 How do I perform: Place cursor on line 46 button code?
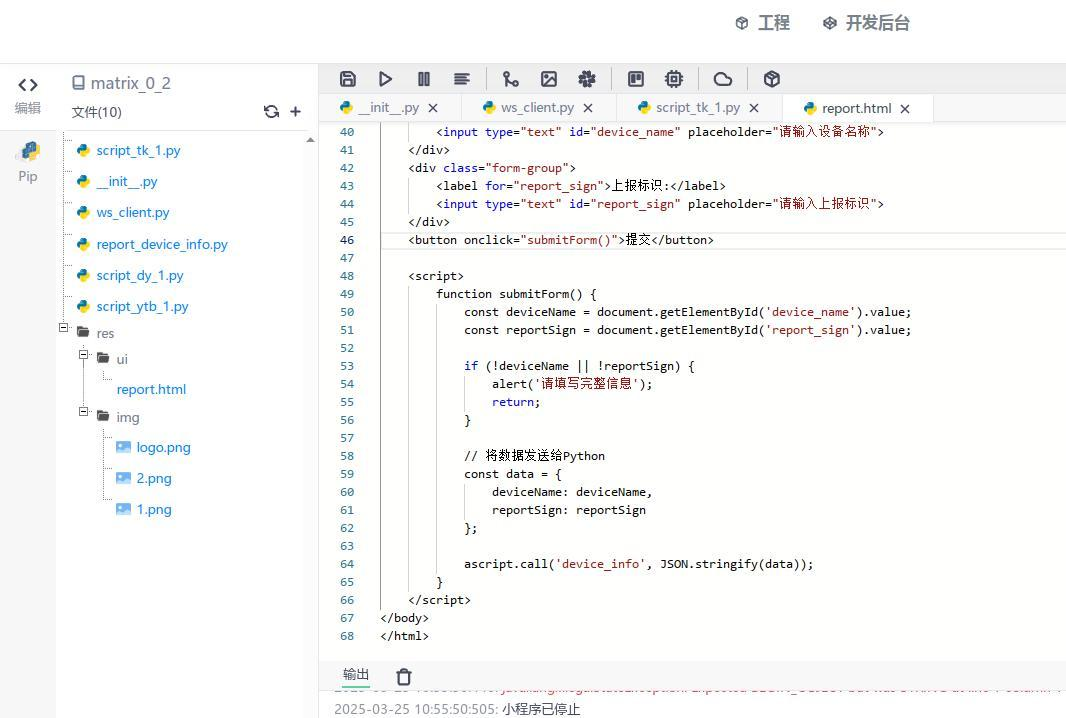tap(560, 240)
